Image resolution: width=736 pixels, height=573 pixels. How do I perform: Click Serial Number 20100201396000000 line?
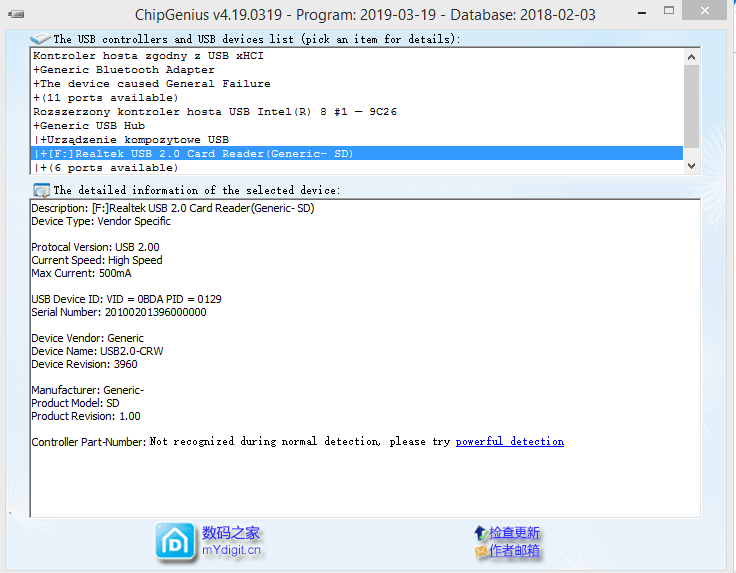click(x=119, y=312)
